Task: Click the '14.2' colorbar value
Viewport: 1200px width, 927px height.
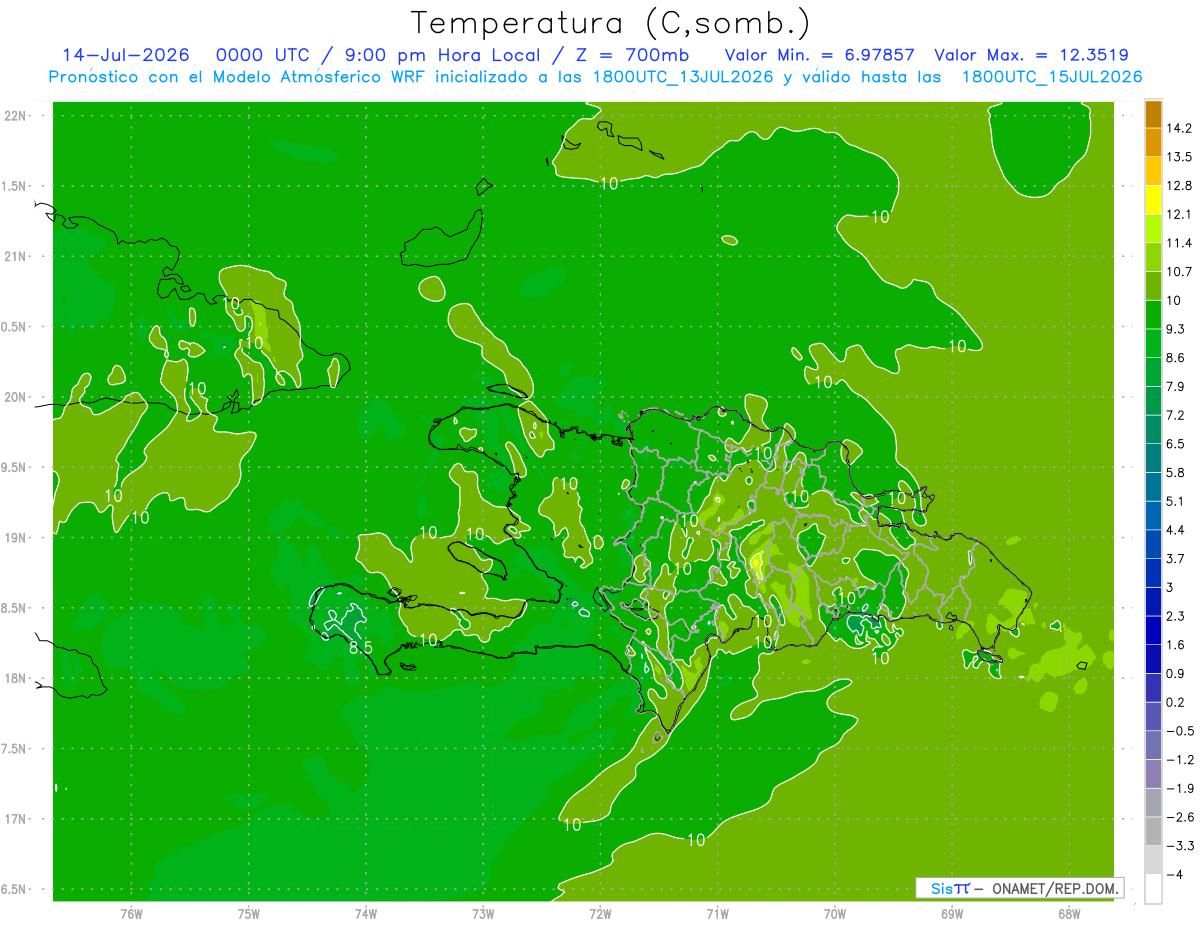Action: click(x=1179, y=128)
